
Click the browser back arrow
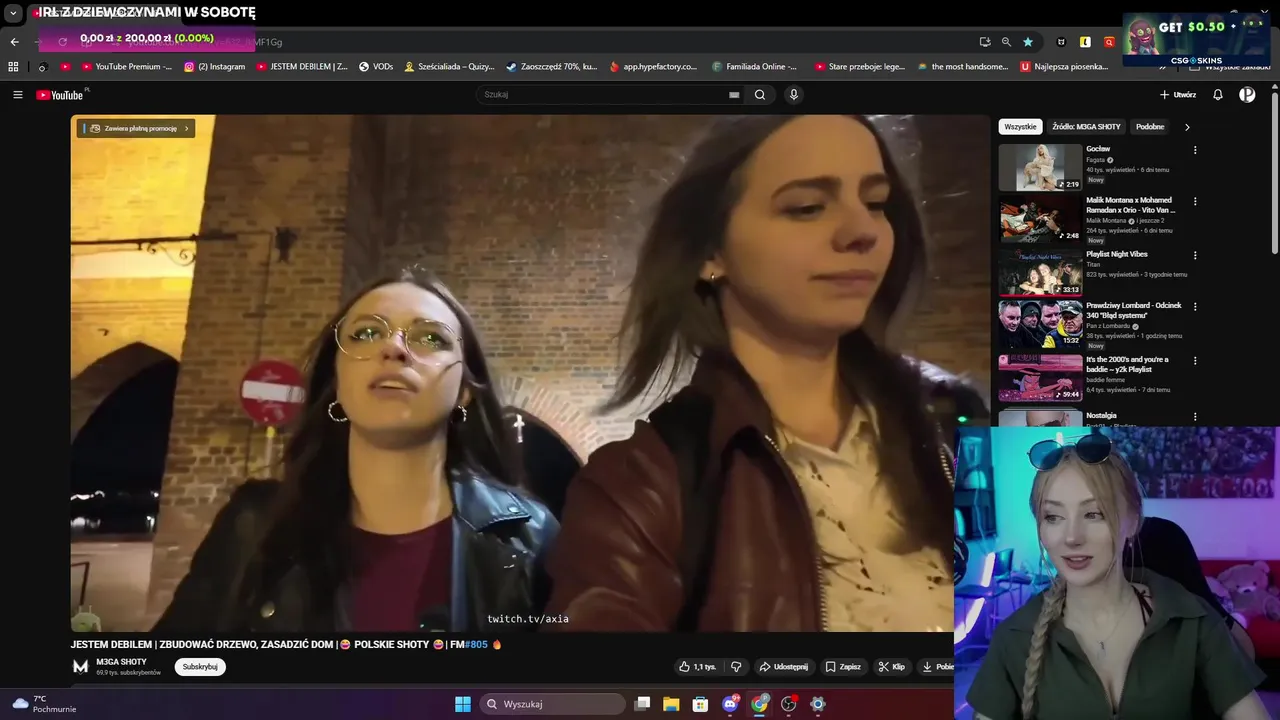(14, 42)
